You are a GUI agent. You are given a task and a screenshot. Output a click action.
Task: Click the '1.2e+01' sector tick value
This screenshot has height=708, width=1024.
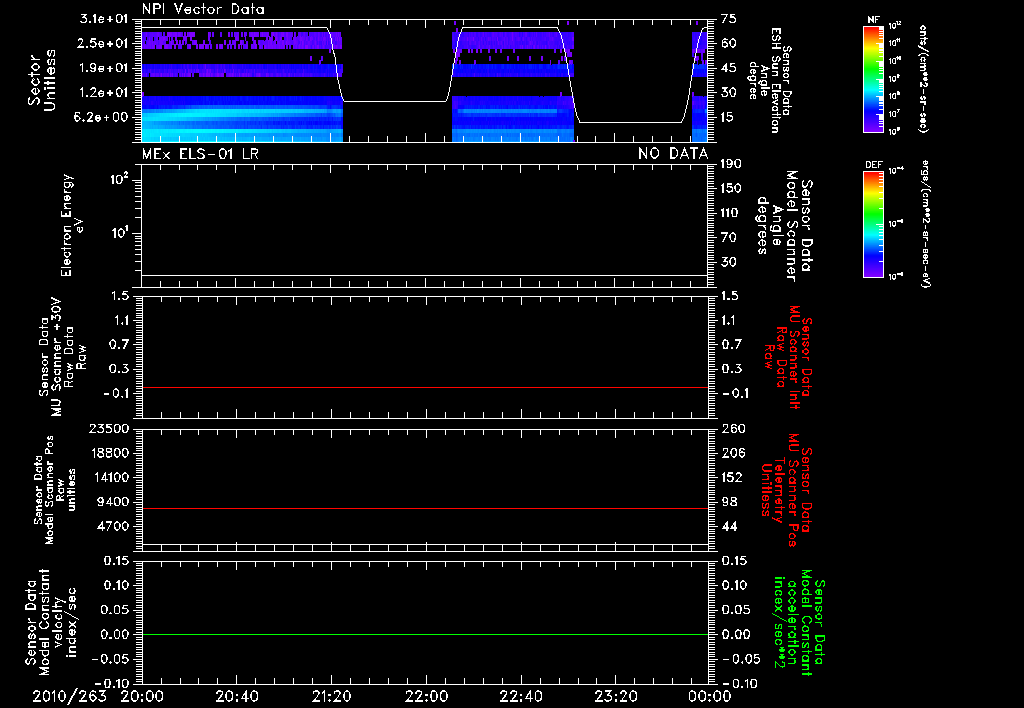pos(104,93)
